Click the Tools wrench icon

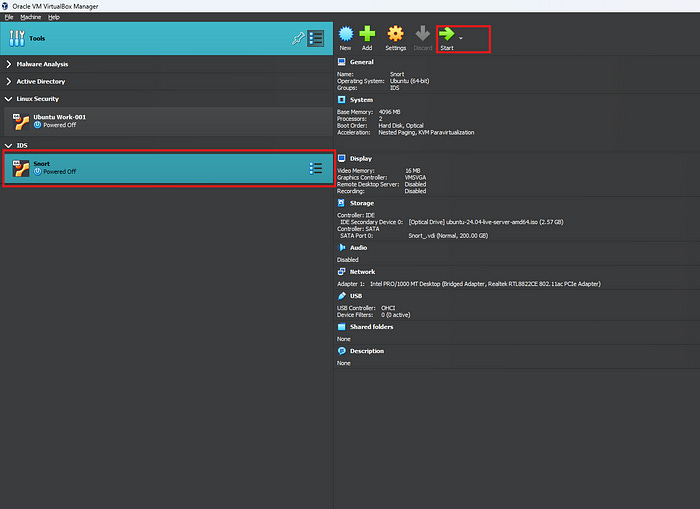pyautogui.click(x=17, y=38)
